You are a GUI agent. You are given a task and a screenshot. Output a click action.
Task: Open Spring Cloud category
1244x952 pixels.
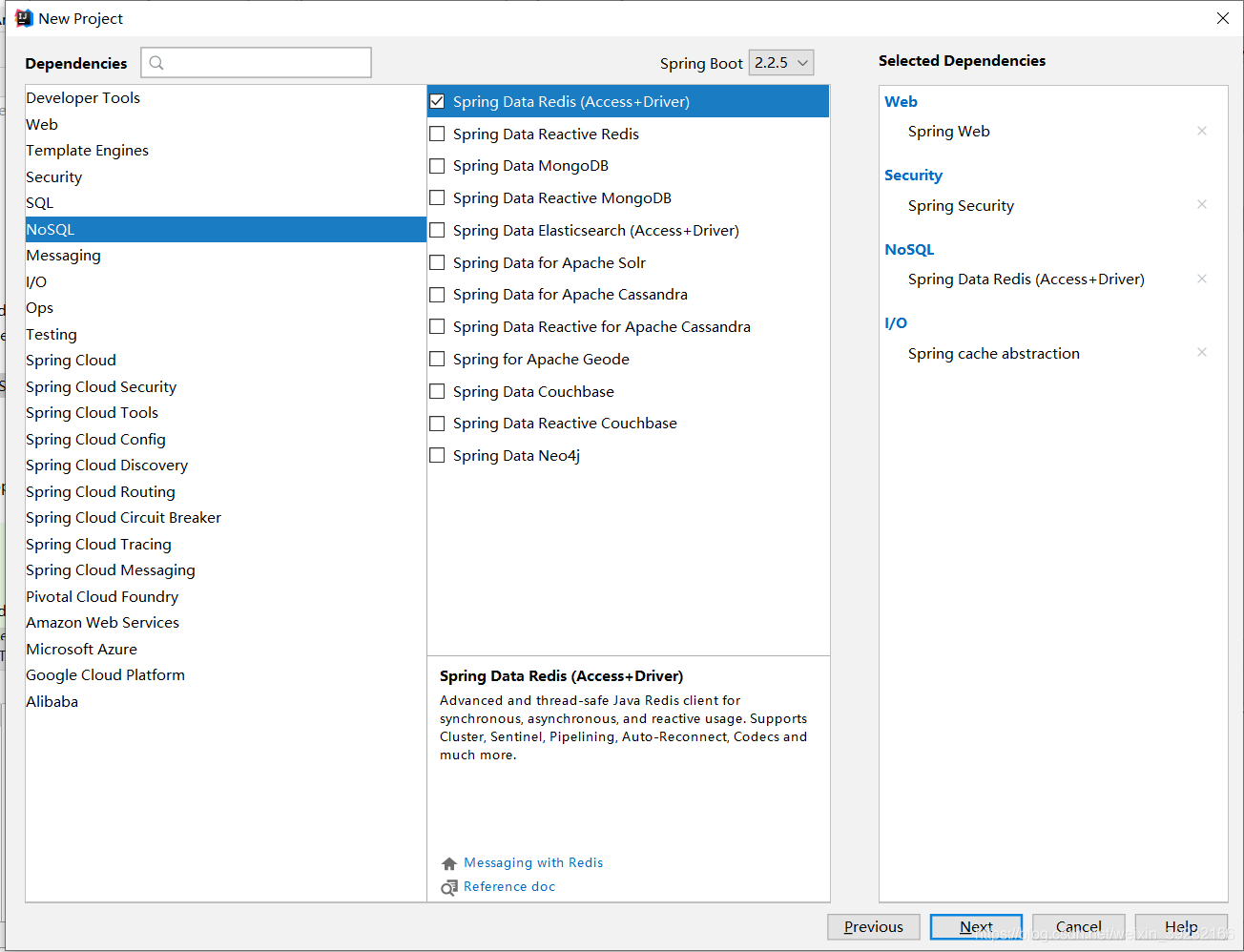(x=225, y=360)
